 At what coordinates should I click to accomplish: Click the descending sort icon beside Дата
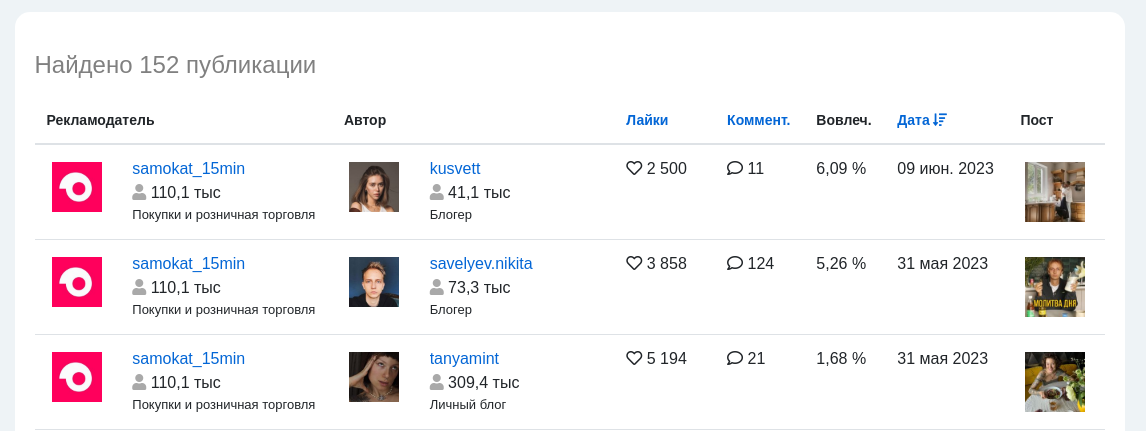coord(940,120)
